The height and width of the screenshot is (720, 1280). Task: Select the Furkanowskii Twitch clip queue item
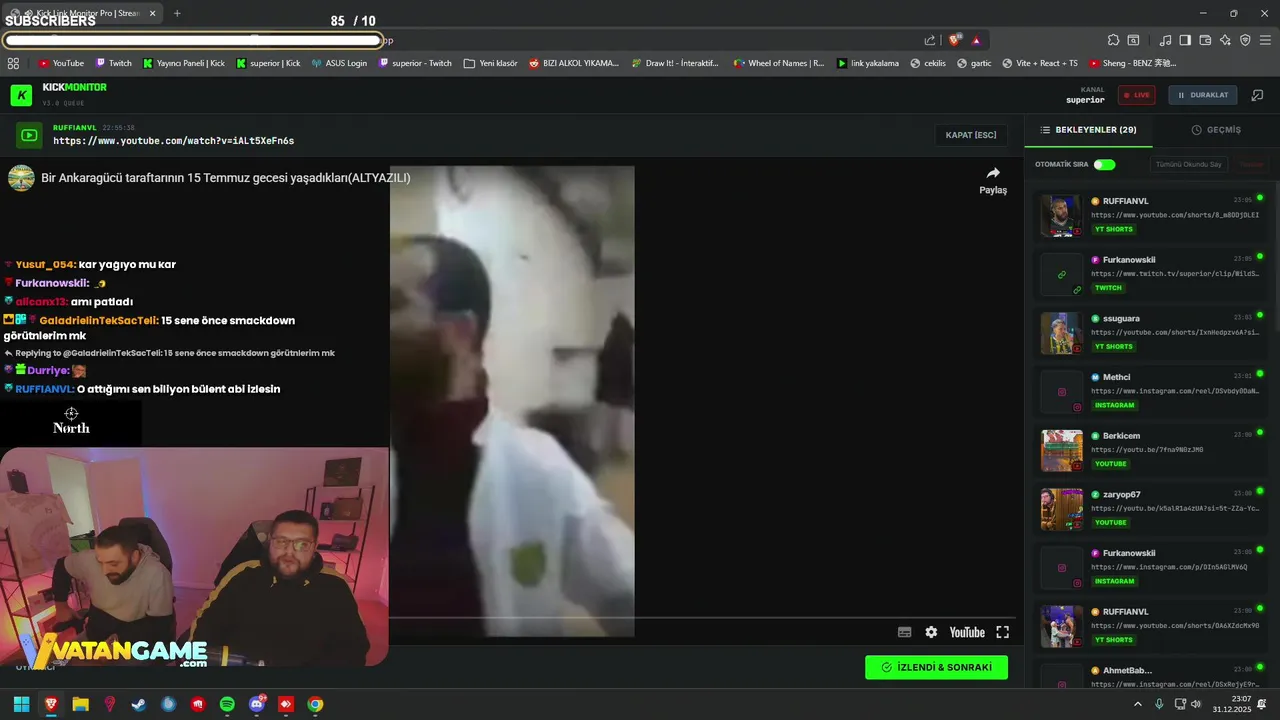(1149, 274)
